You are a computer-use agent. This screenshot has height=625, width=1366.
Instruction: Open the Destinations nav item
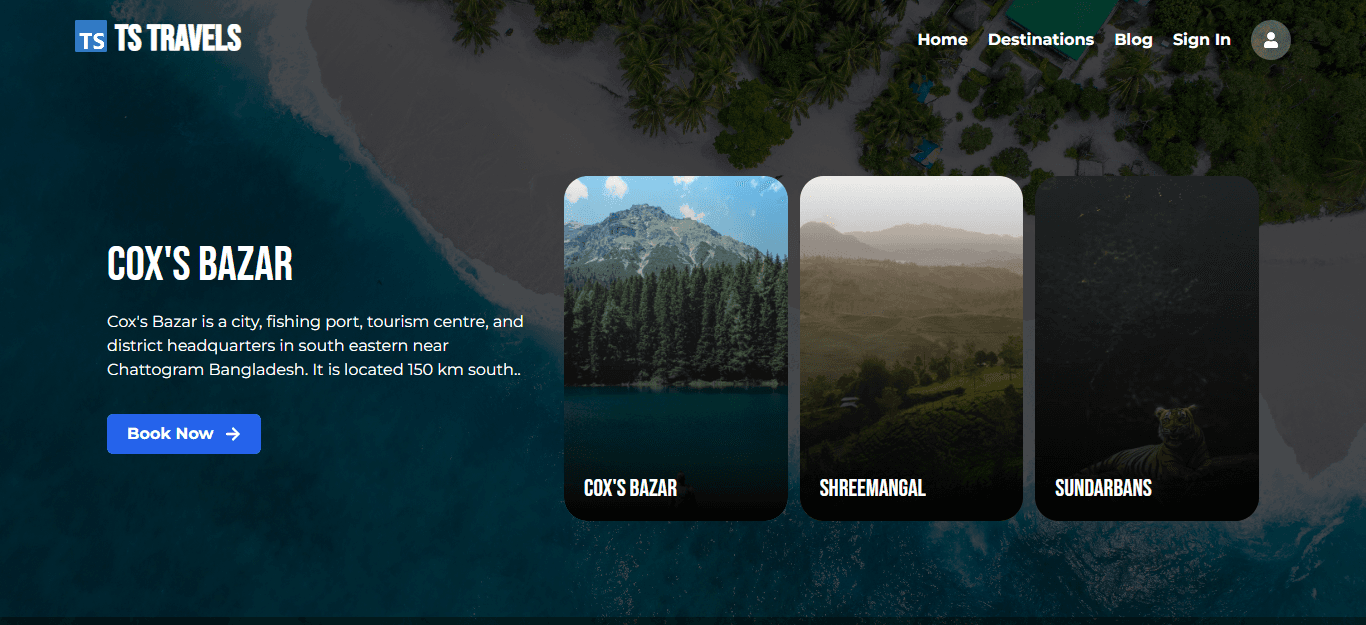point(1040,40)
